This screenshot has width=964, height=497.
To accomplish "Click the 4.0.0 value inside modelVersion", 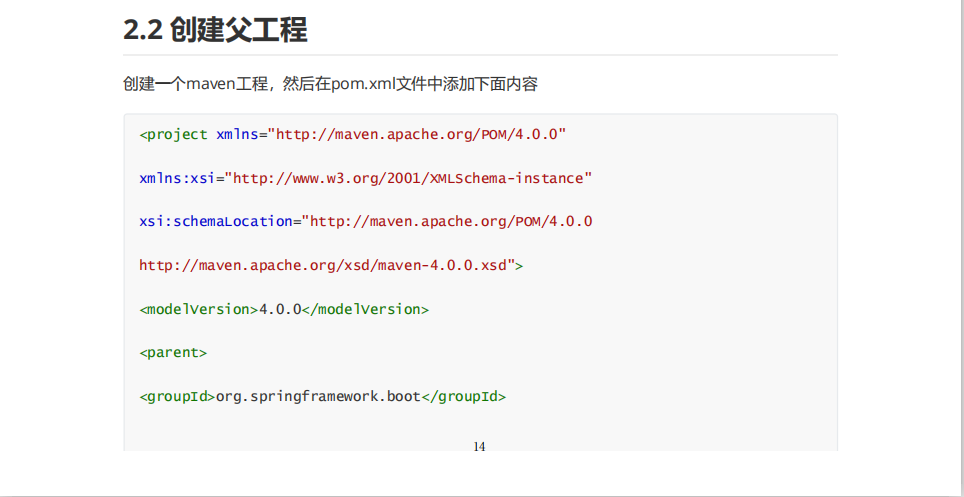I will coord(280,309).
